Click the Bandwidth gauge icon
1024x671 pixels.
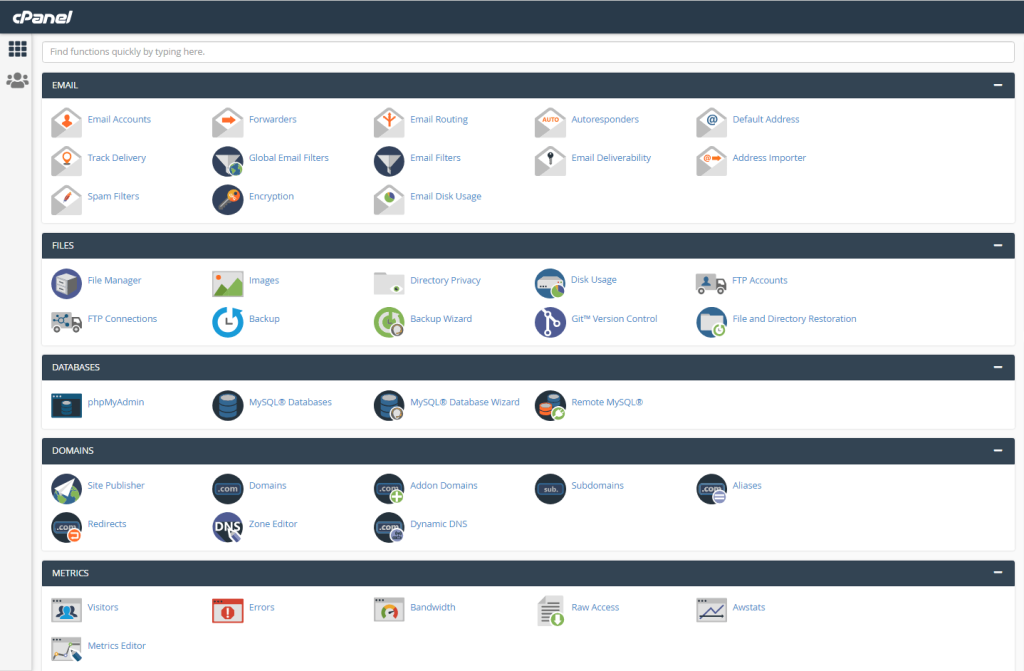pos(389,609)
